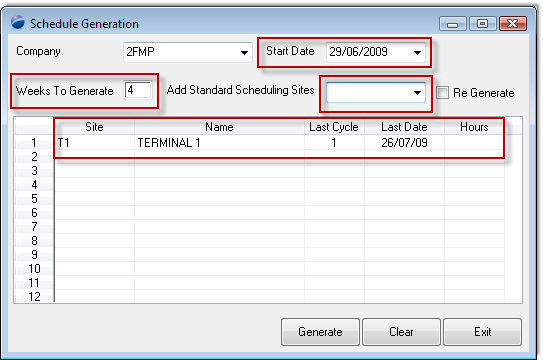Click the TERMINAL 1 name cell
This screenshot has height=360, width=543.
[x=219, y=143]
